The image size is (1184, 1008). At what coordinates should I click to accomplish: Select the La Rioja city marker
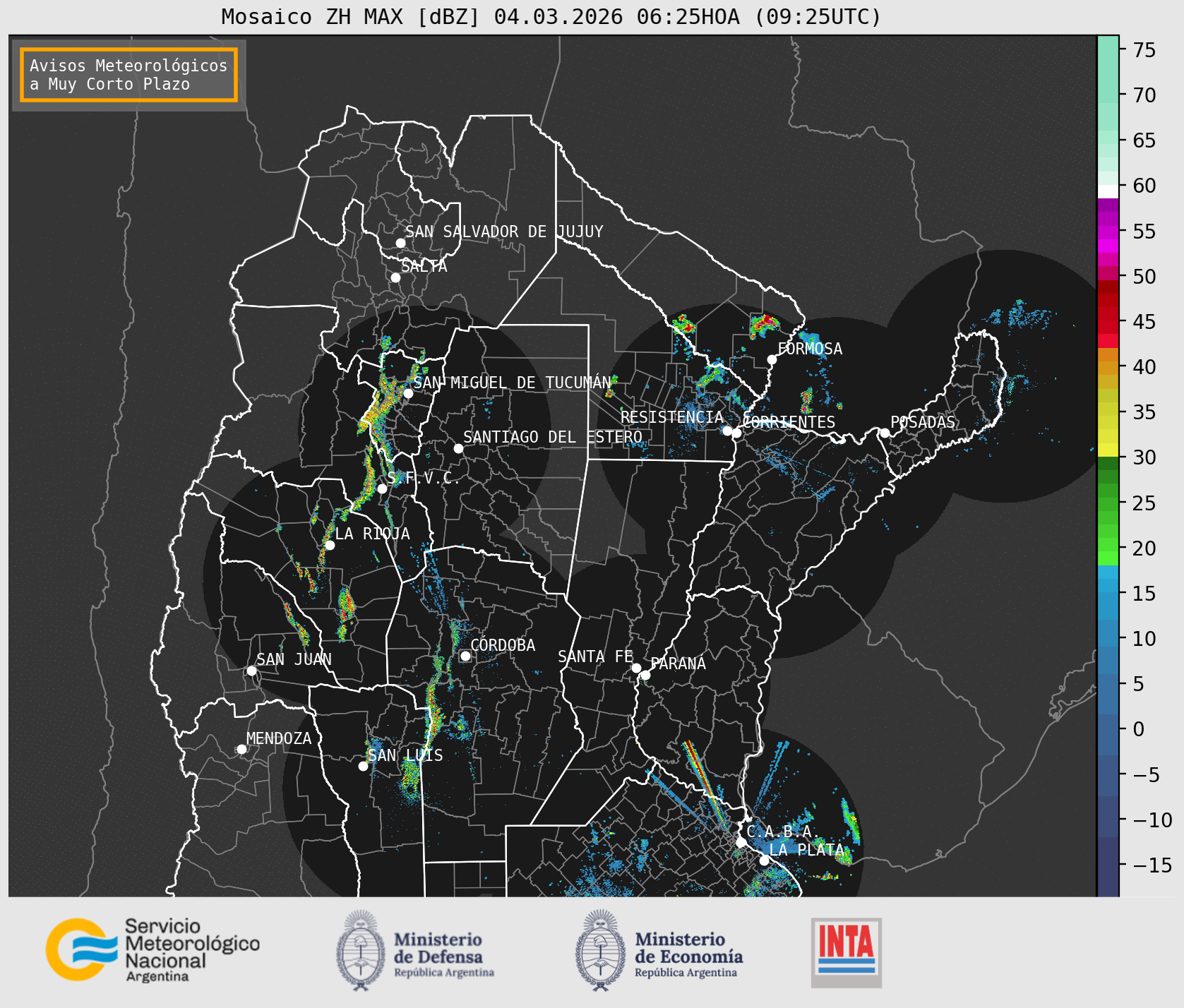click(x=330, y=545)
